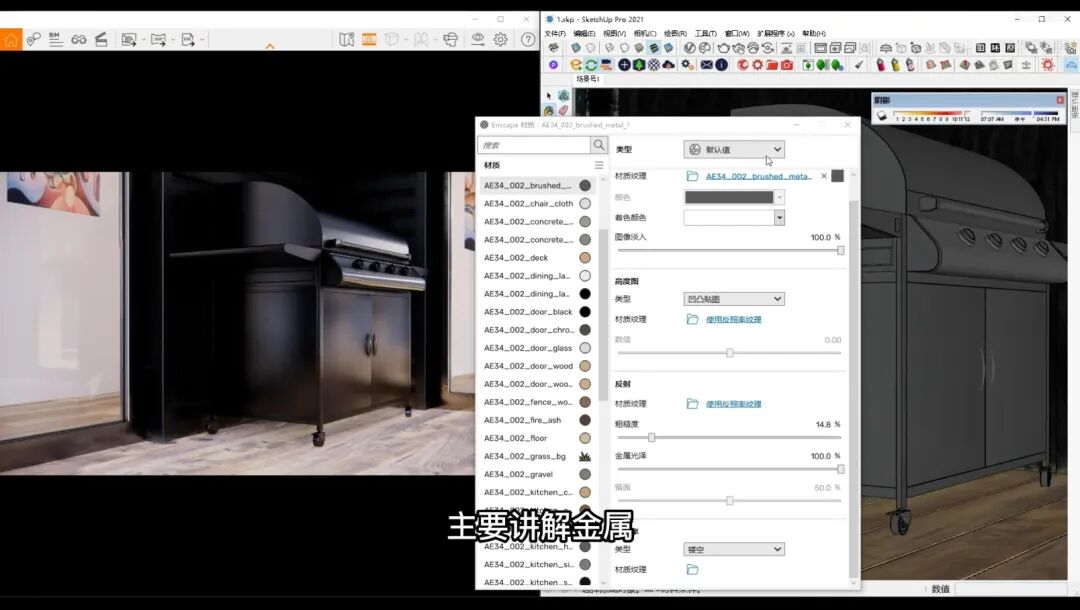Open the 文件(F) menu in SketchUp
Screen dimensions: 1080x610
click(x=554, y=34)
